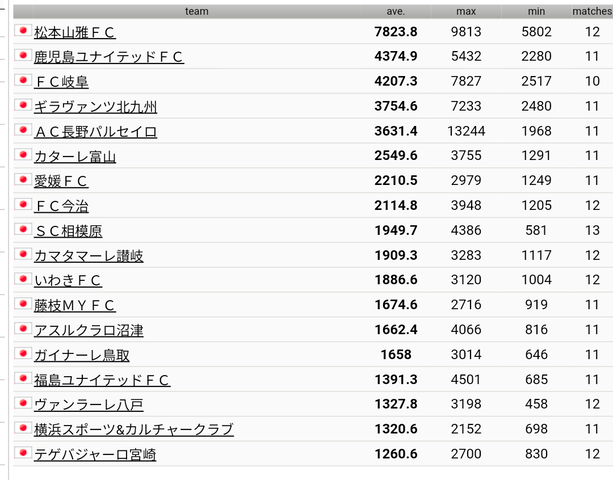Sort by the max column header

[466, 11]
